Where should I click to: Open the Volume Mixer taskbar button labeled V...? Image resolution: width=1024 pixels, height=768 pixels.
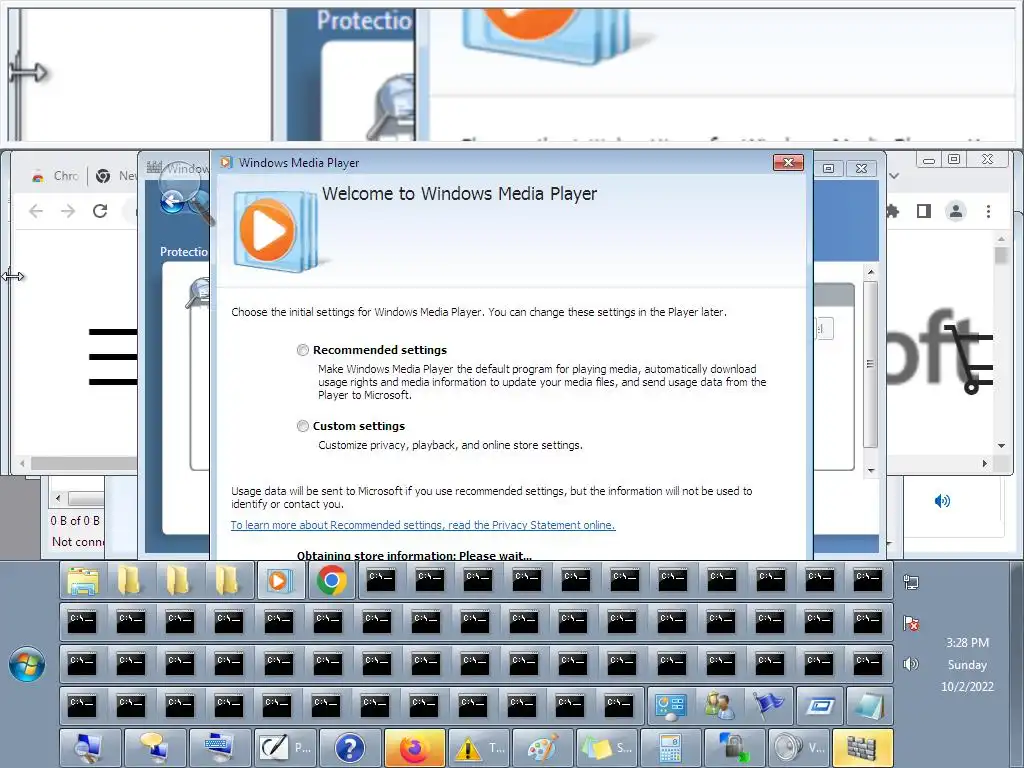(x=799, y=748)
